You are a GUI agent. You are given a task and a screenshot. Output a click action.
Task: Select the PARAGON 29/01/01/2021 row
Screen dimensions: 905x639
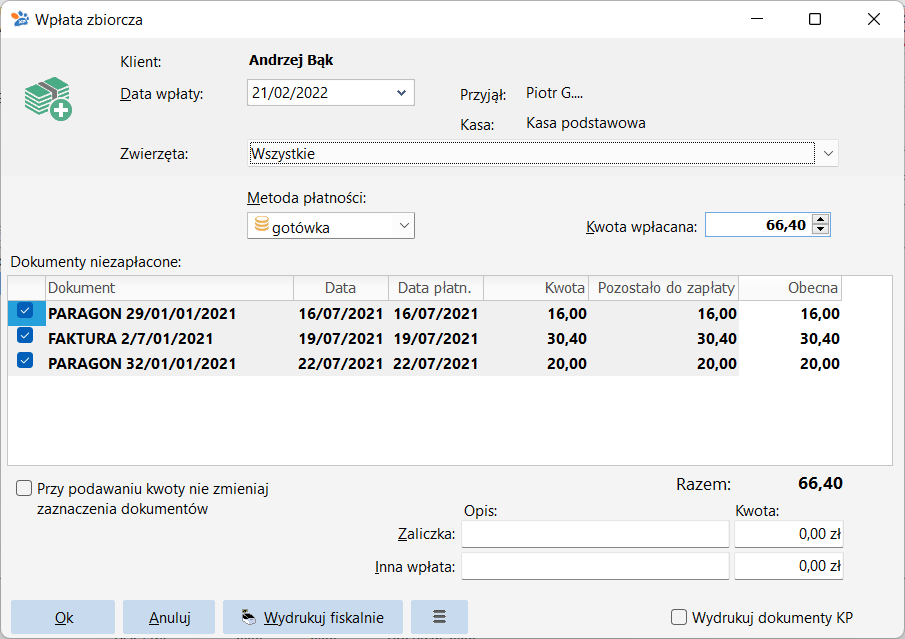[425, 313]
